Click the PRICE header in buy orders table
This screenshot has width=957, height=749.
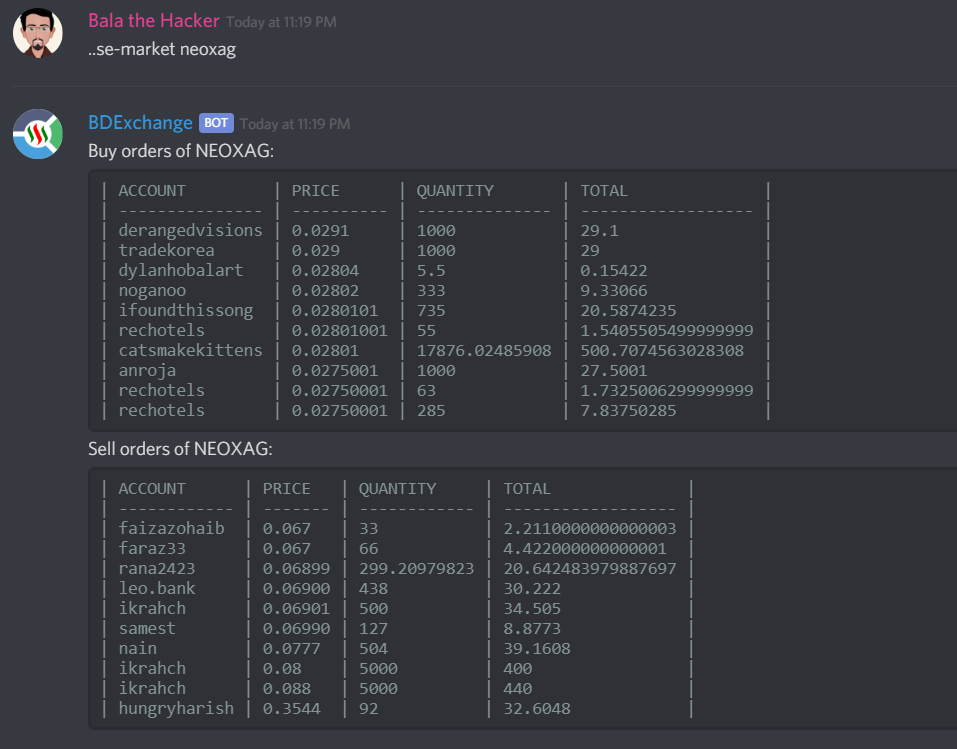(315, 191)
